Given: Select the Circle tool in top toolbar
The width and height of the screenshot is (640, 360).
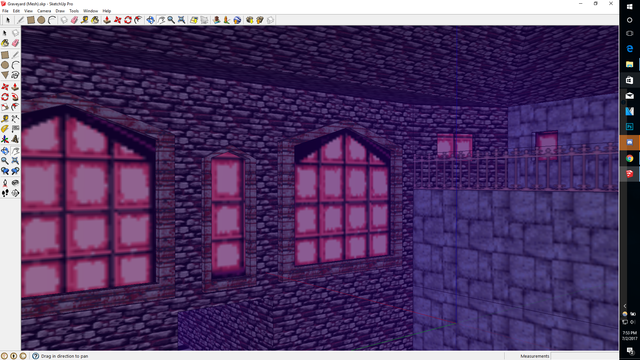Looking at the screenshot, I should pyautogui.click(x=41, y=20).
